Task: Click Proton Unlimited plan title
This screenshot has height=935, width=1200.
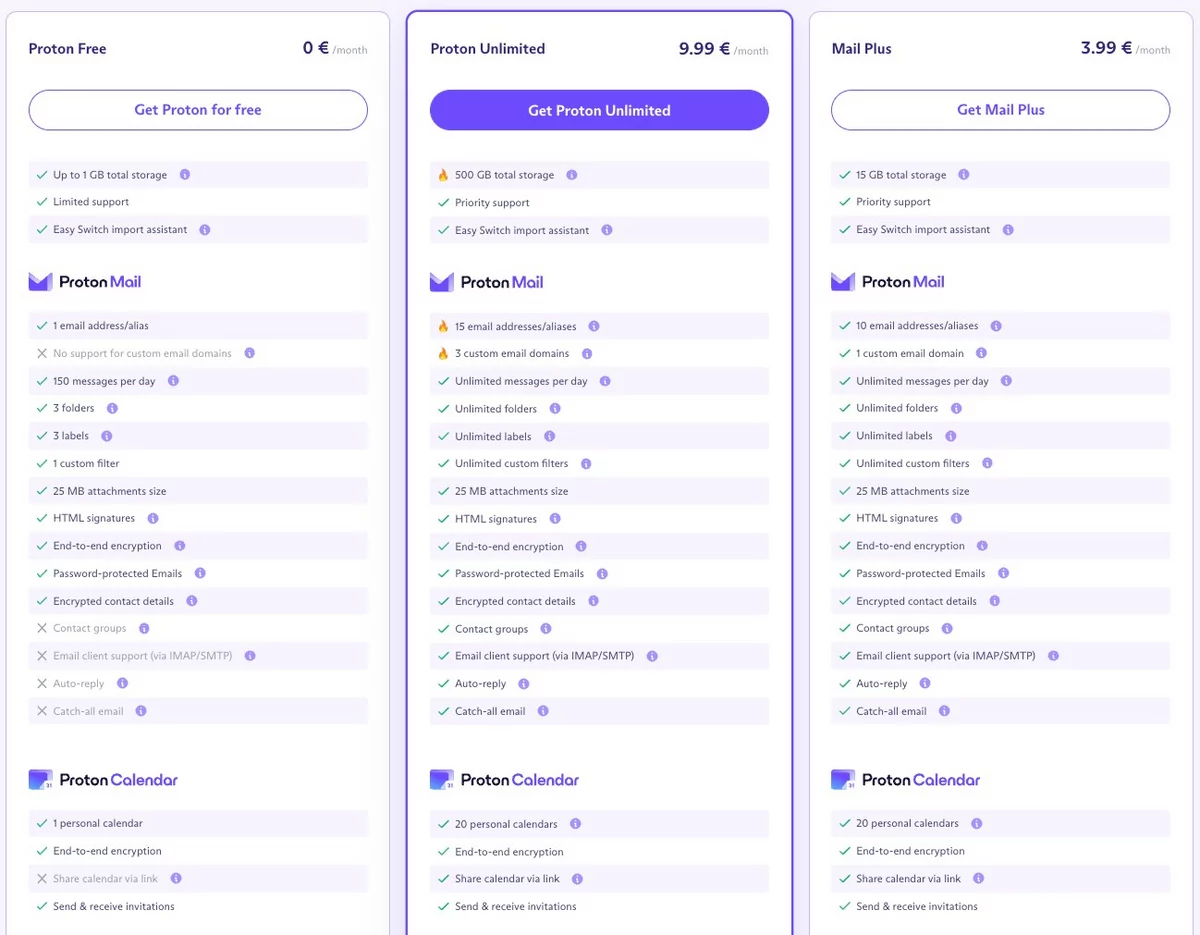Action: click(487, 48)
